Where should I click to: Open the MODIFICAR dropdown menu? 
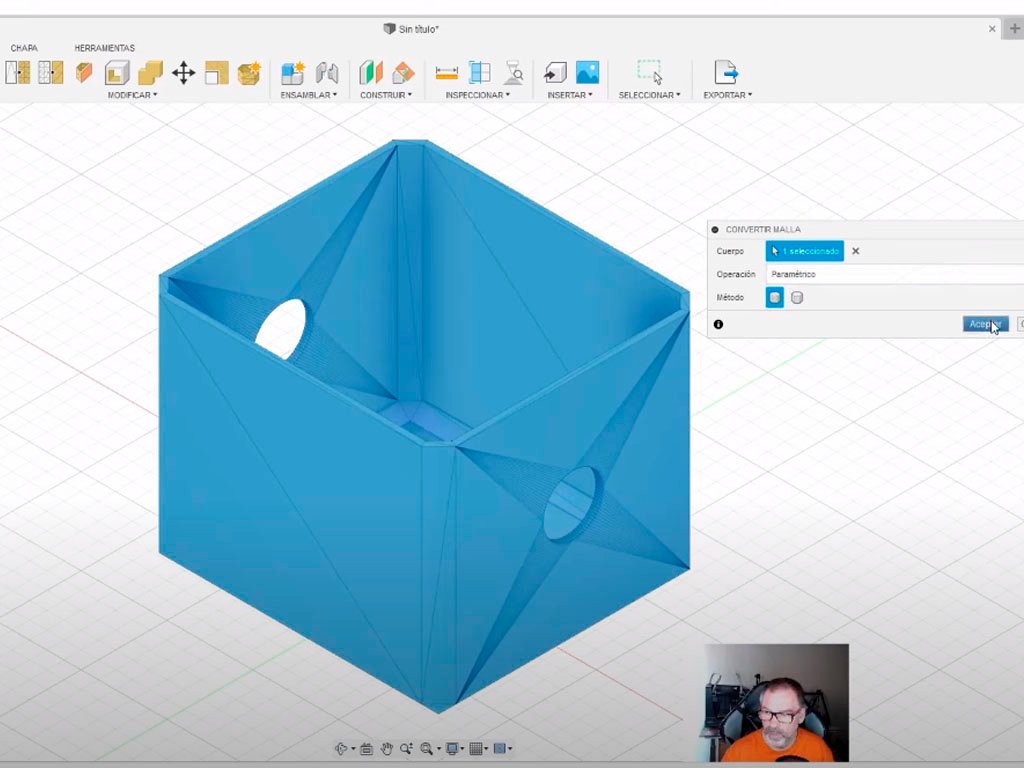tap(132, 95)
